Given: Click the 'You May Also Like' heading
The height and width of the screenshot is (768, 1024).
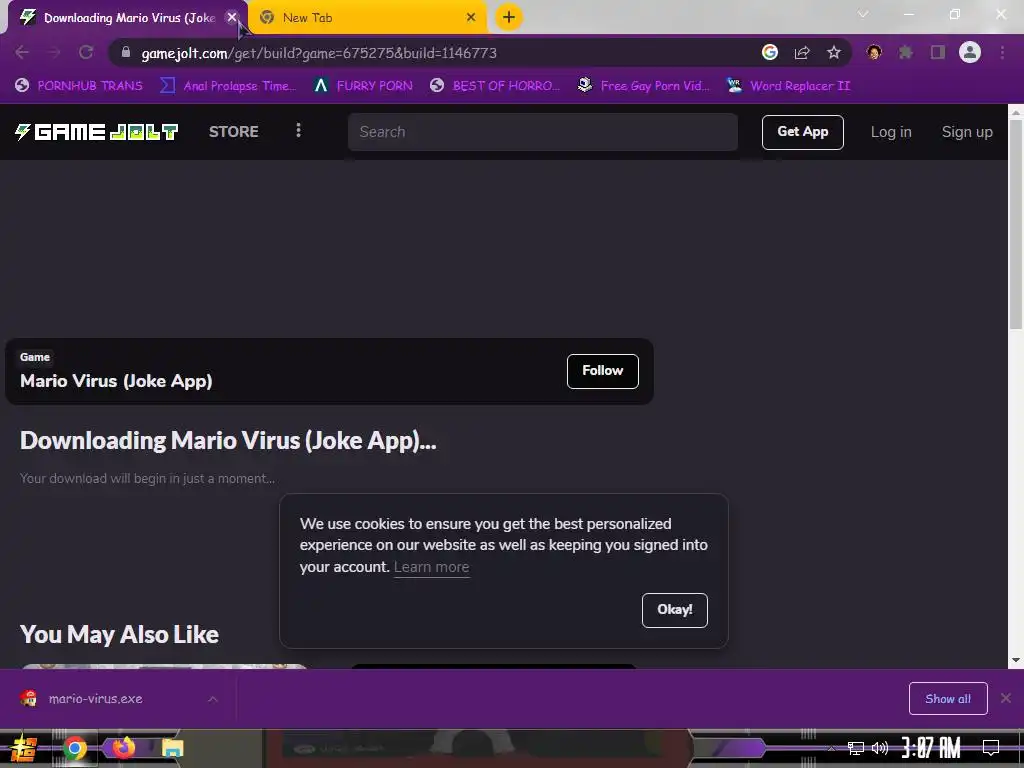Looking at the screenshot, I should 119,635.
